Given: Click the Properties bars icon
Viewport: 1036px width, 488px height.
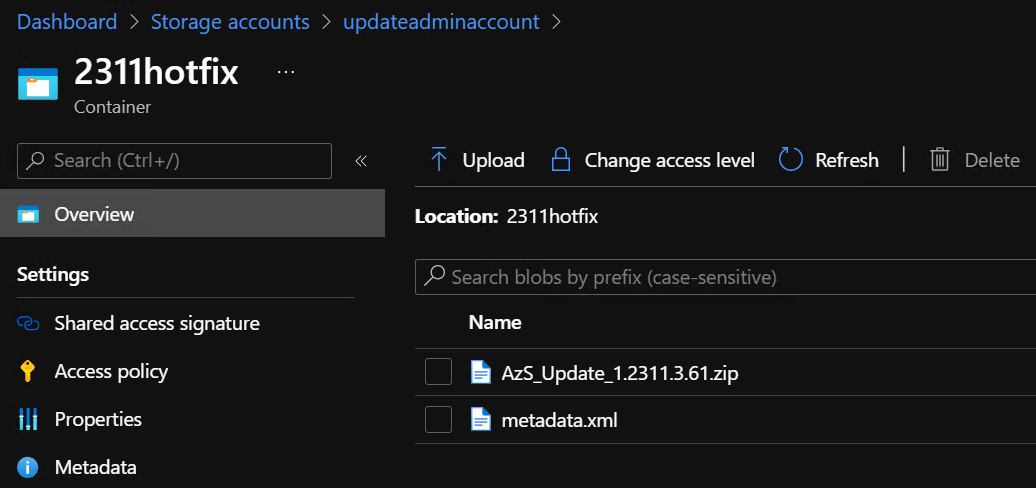Looking at the screenshot, I should coord(28,420).
